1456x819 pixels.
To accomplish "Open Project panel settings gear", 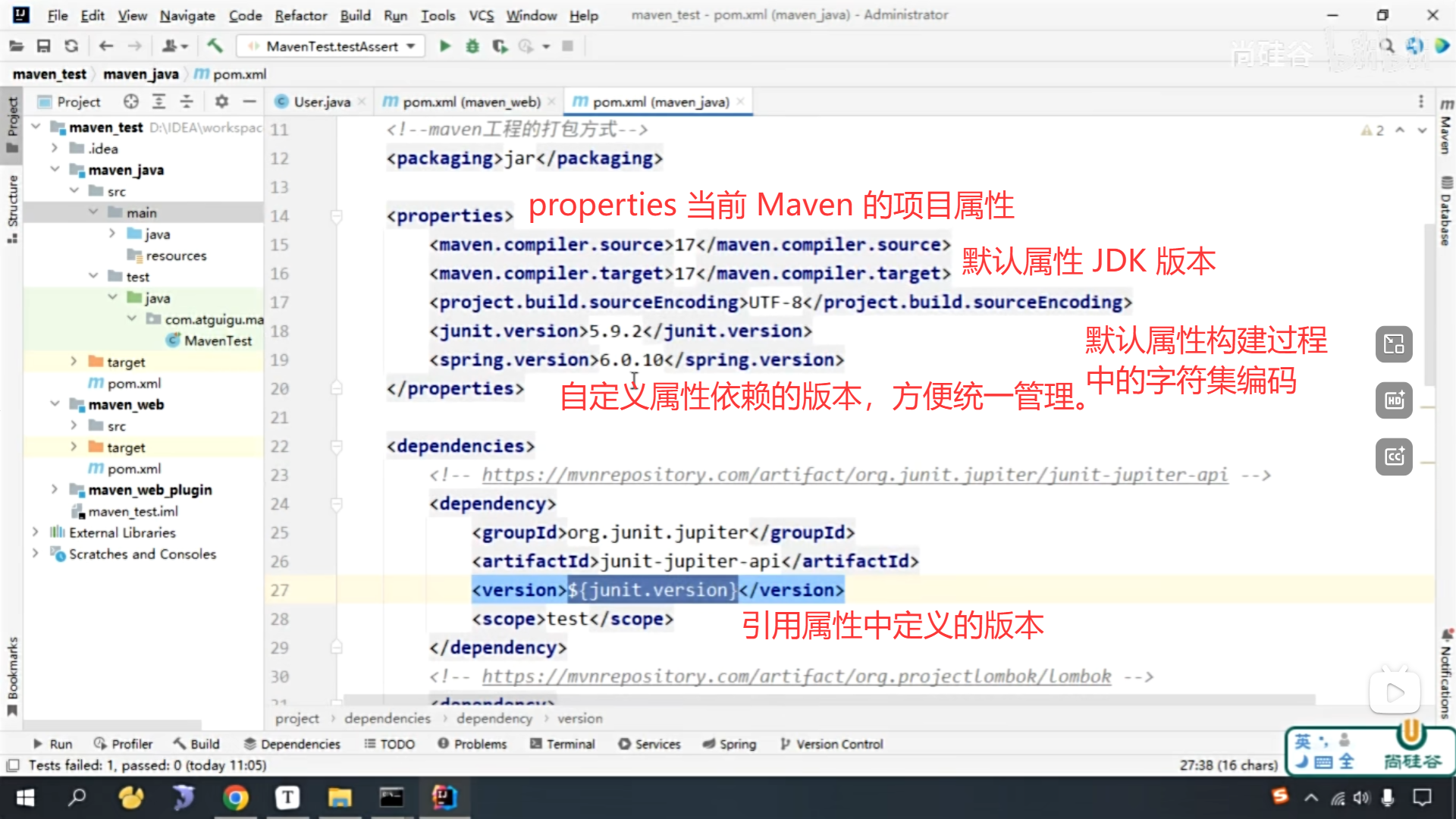I will coord(221,102).
